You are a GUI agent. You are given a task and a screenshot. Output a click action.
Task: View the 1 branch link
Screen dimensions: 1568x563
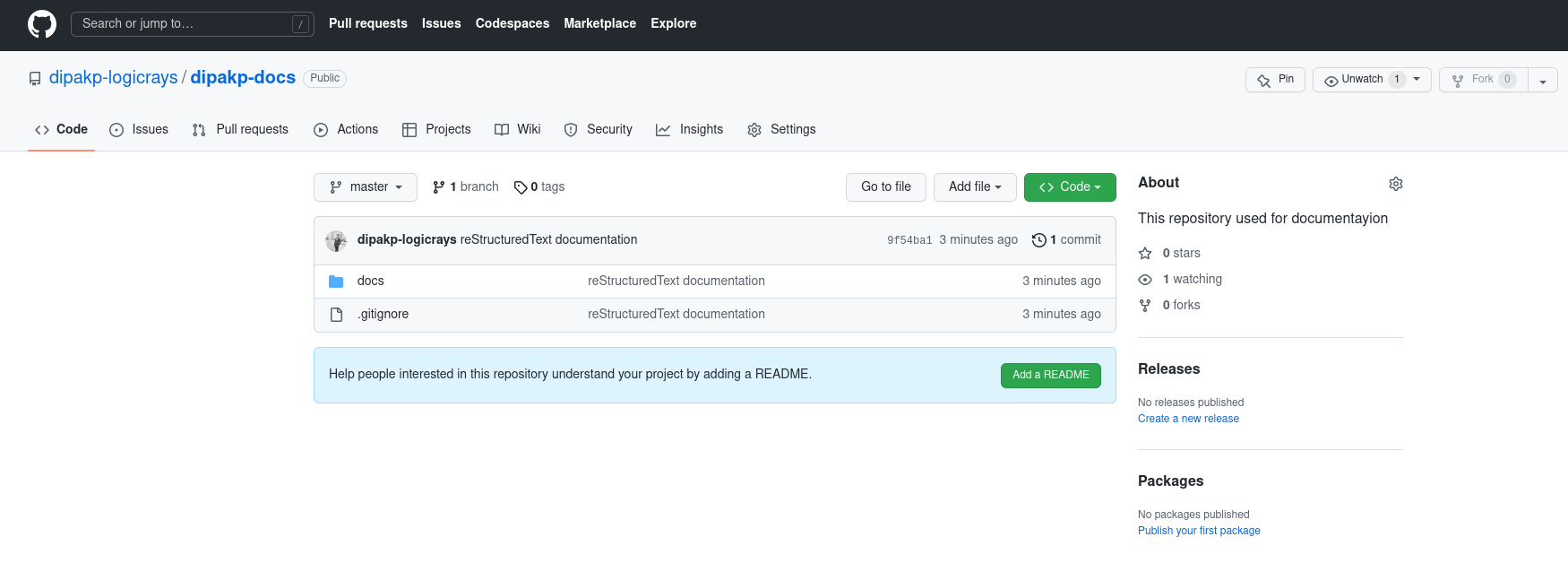(x=466, y=187)
